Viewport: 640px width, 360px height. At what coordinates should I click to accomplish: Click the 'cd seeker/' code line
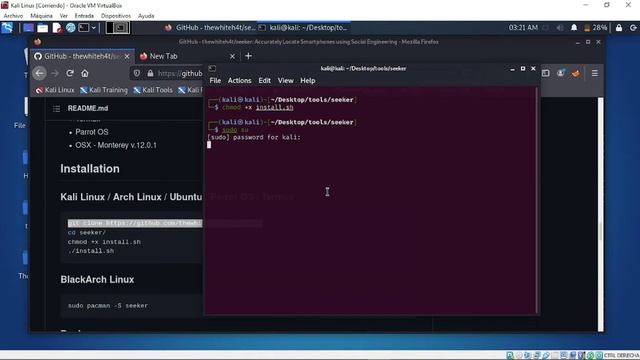[87, 232]
